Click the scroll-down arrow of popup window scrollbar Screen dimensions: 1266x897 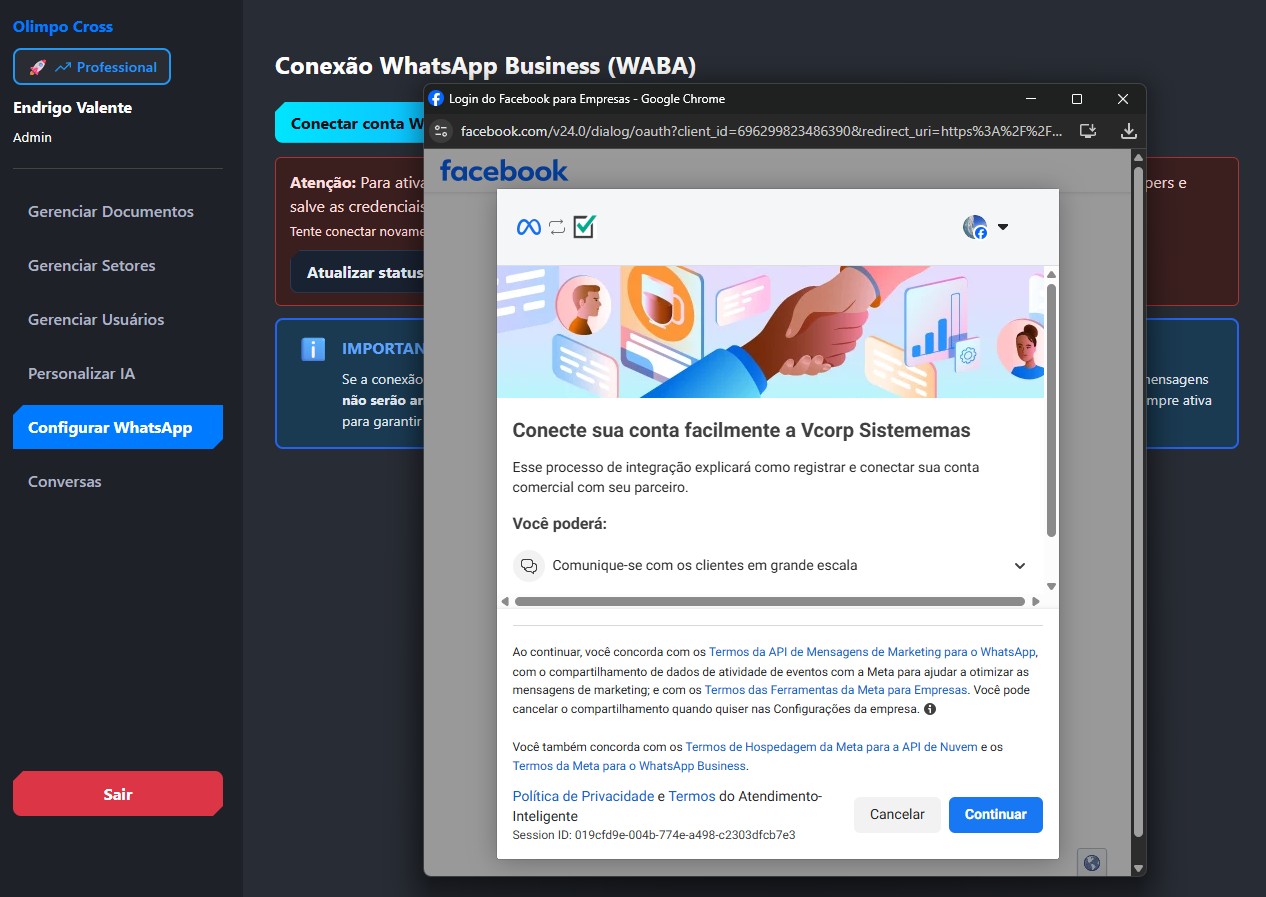pos(1138,868)
